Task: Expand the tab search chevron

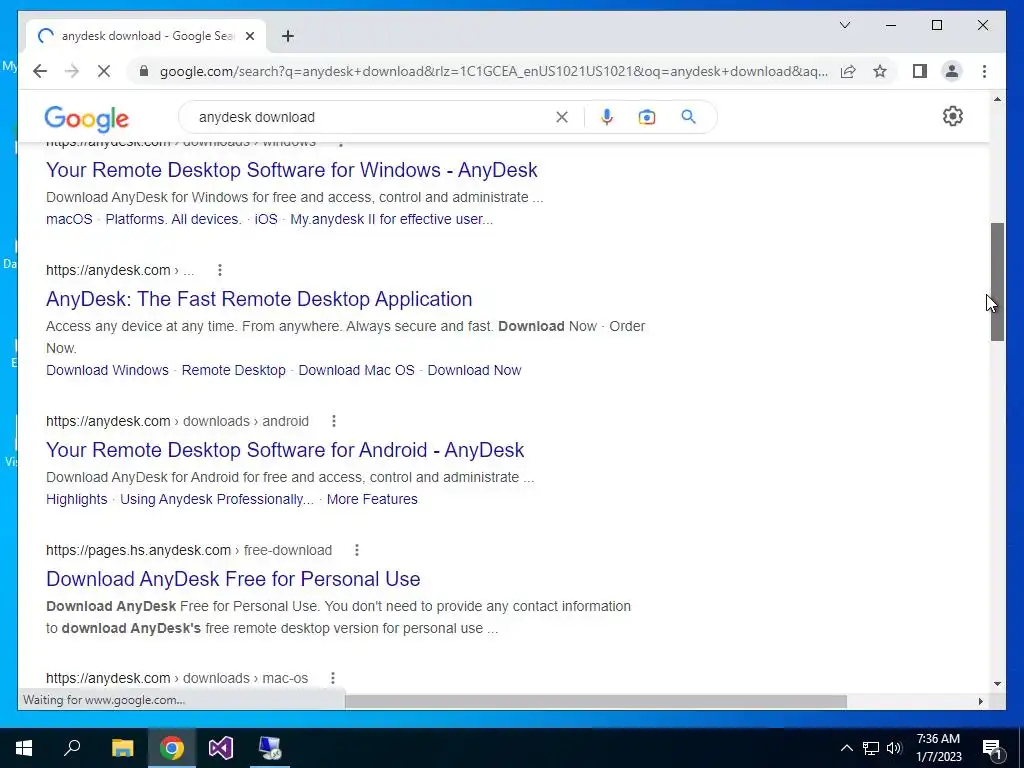Action: point(844,25)
